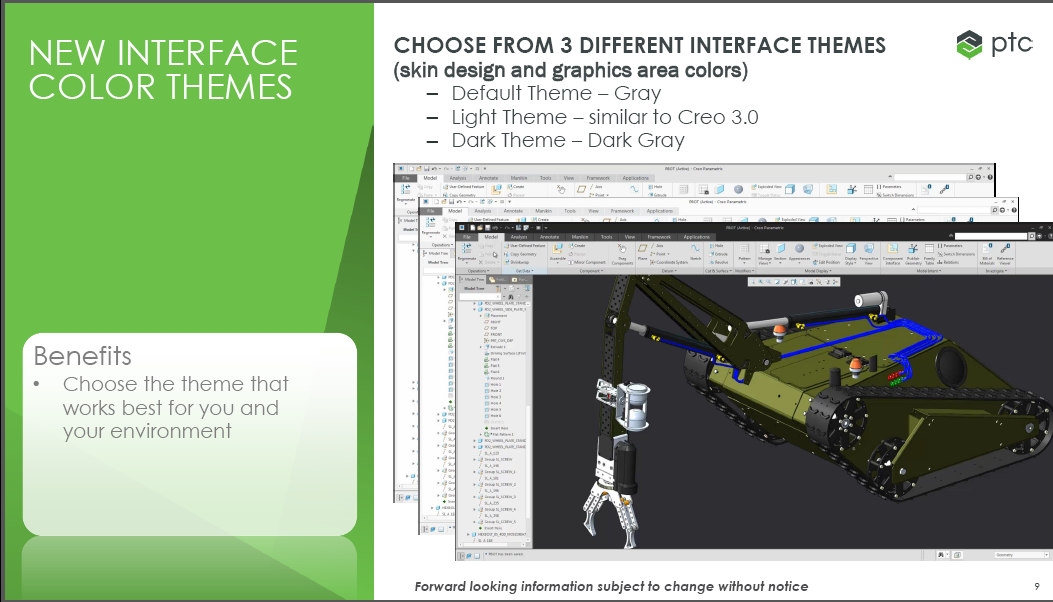The width and height of the screenshot is (1053, 602).
Task: Select Annotate tab in gray theme window
Action: [488, 178]
